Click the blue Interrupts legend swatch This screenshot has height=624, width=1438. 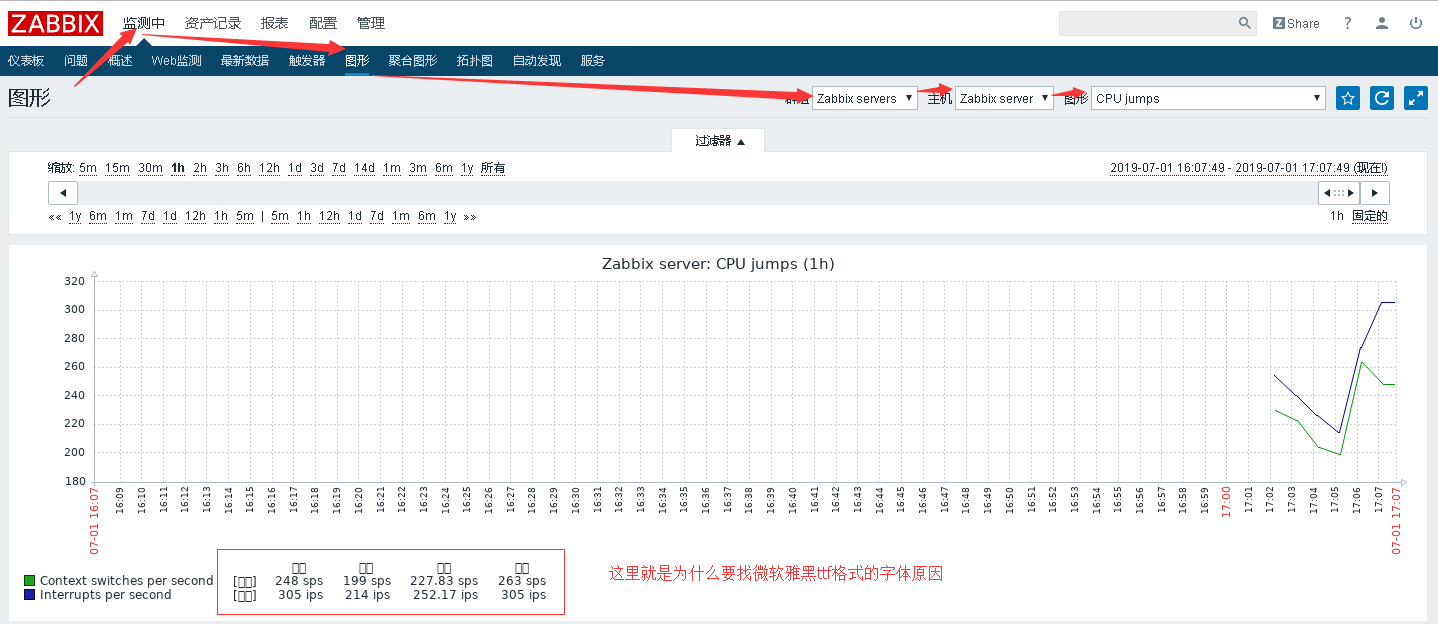tap(30, 595)
